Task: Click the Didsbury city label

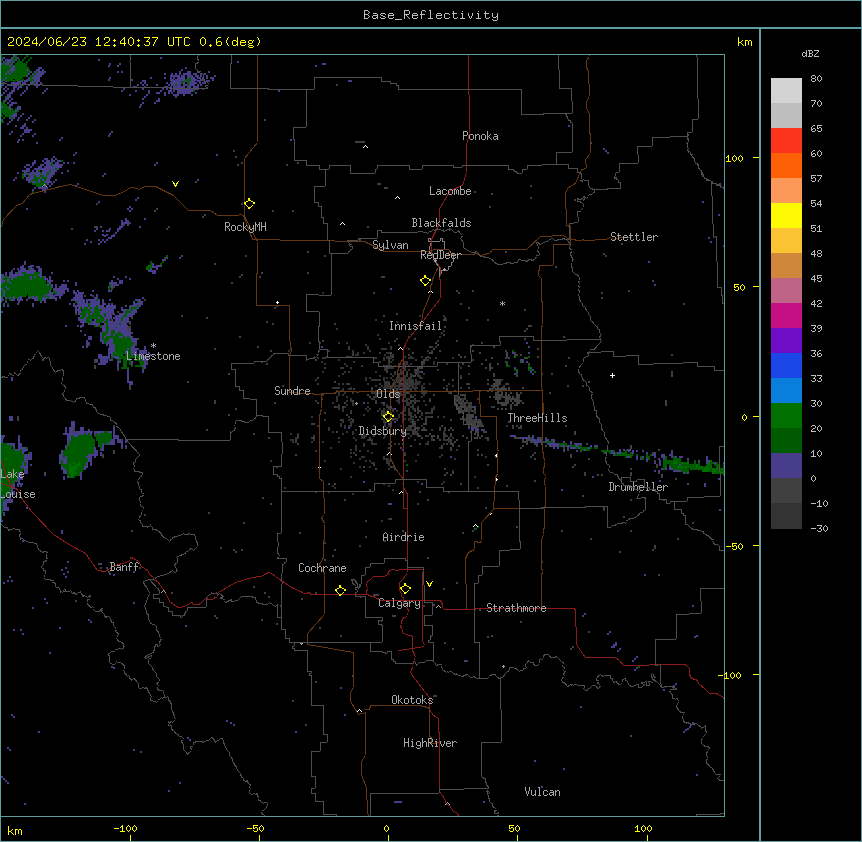Action: pos(383,431)
